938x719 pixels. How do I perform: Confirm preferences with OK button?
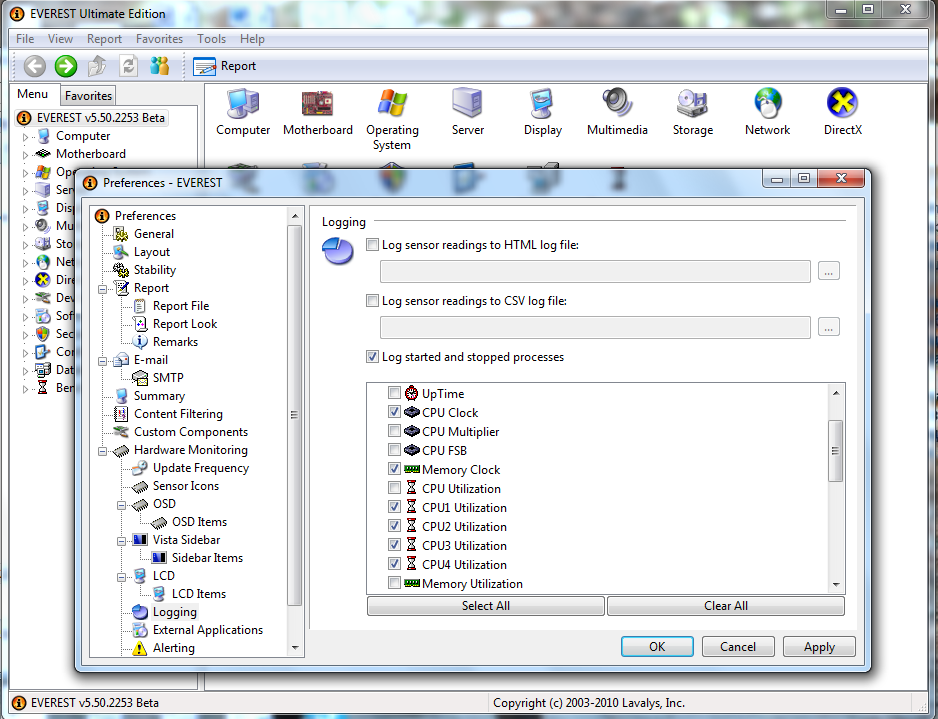(x=657, y=647)
